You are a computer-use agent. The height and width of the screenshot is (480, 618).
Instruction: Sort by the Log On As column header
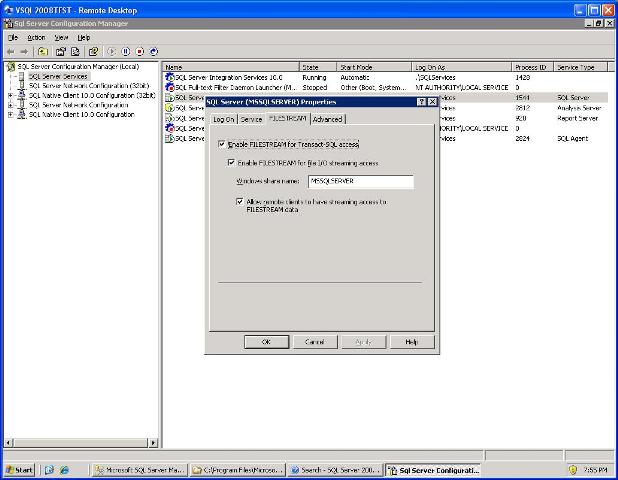point(462,67)
